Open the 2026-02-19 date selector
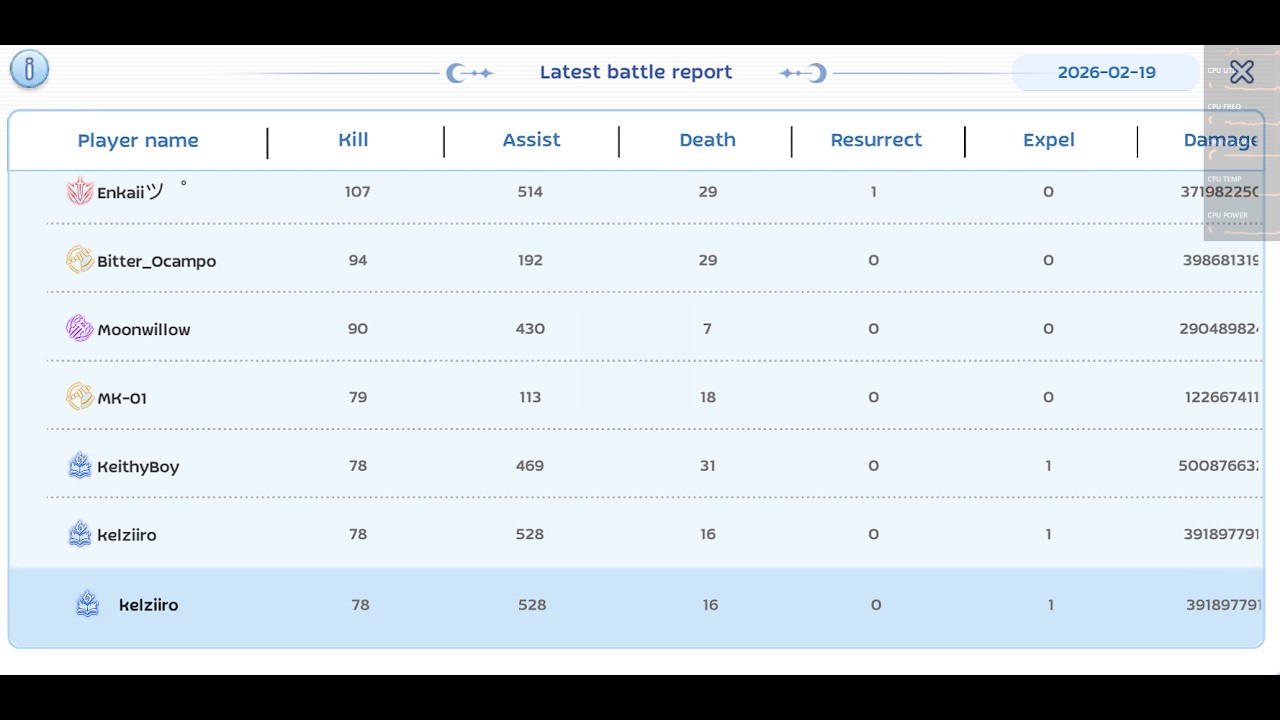Image resolution: width=1280 pixels, height=720 pixels. tap(1106, 72)
